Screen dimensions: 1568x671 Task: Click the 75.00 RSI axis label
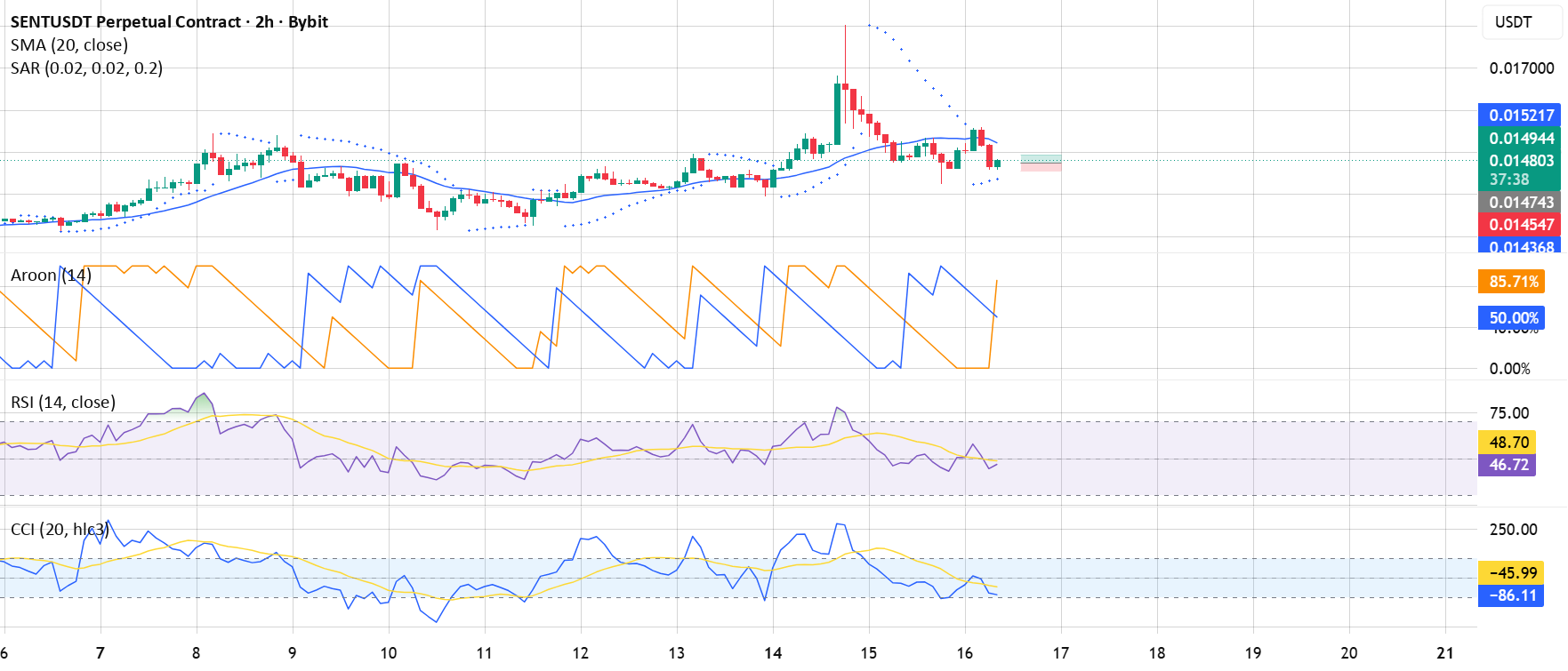click(x=1509, y=413)
